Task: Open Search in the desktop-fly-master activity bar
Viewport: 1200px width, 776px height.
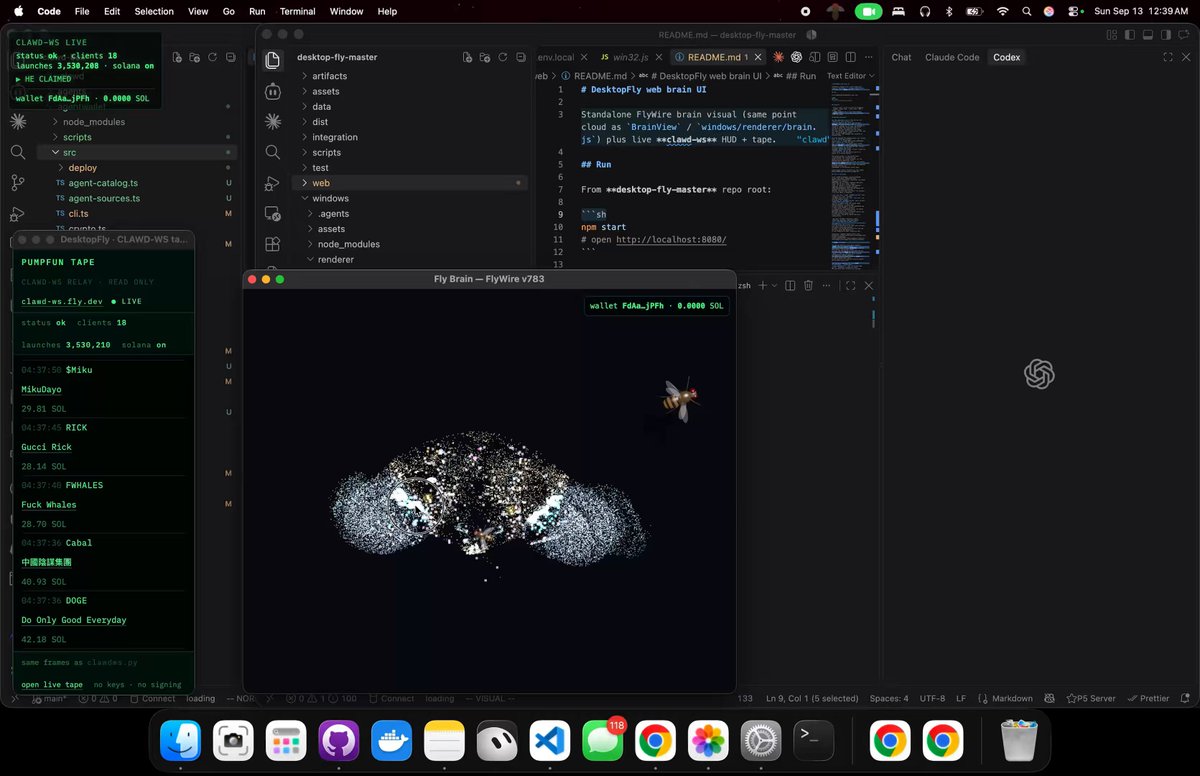Action: (273, 152)
